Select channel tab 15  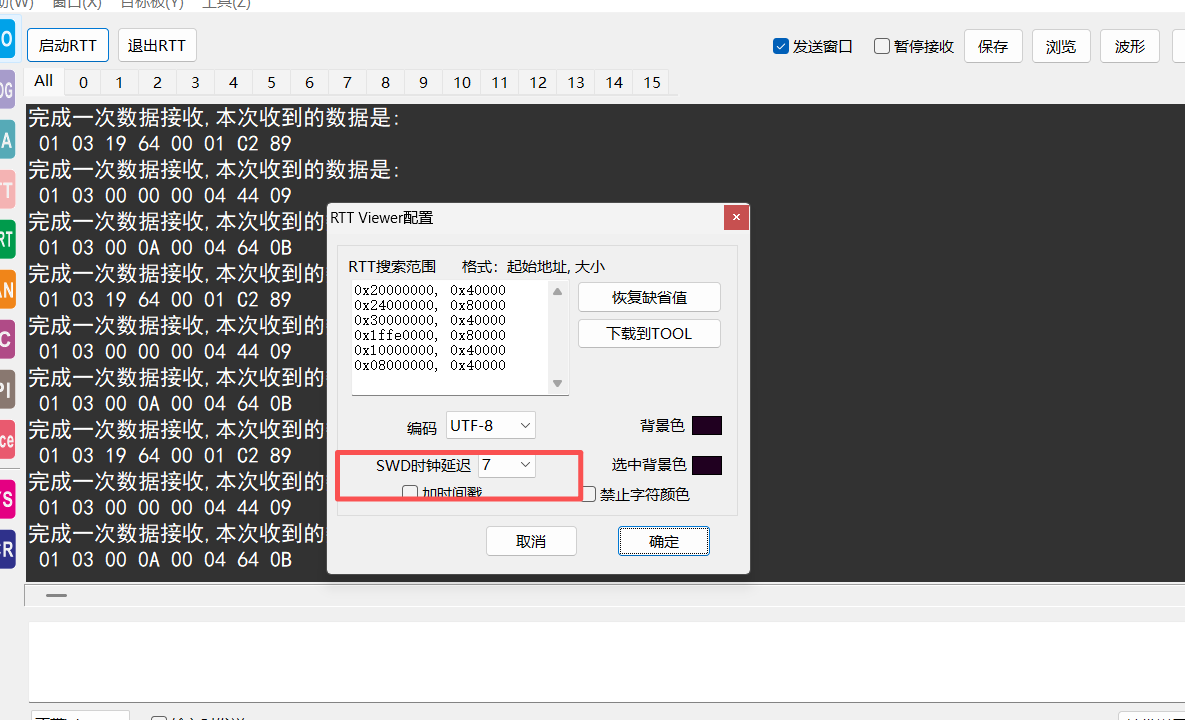coord(652,82)
